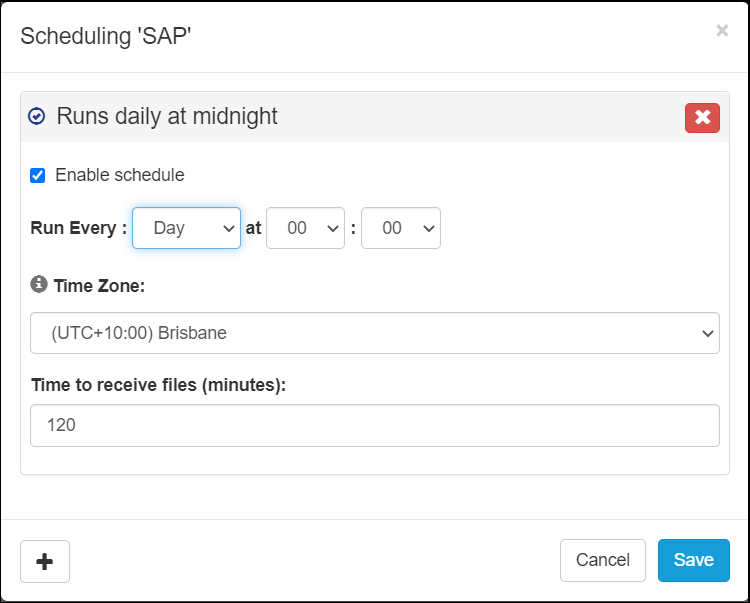This screenshot has width=750, height=603.
Task: Click the 'Enable schedule' label text
Action: pos(119,175)
